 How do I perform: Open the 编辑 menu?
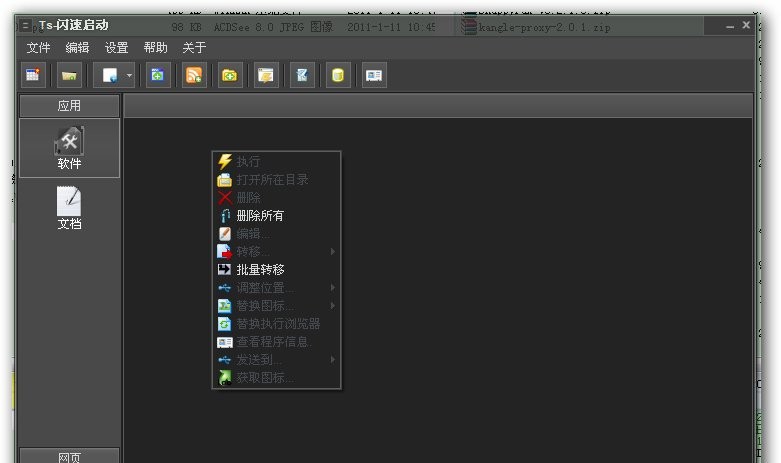77,48
